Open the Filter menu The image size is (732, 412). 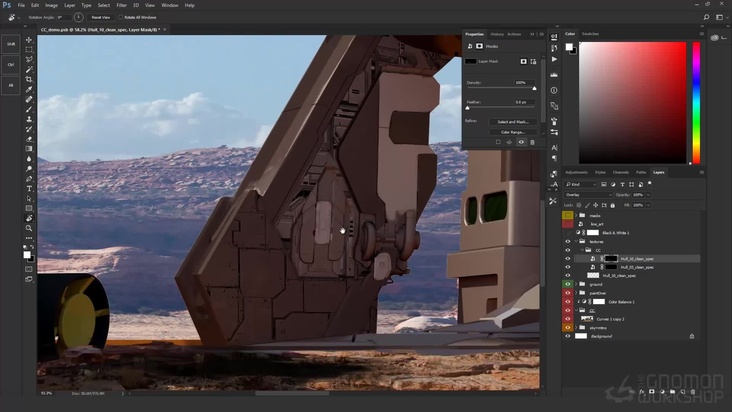[x=121, y=5]
